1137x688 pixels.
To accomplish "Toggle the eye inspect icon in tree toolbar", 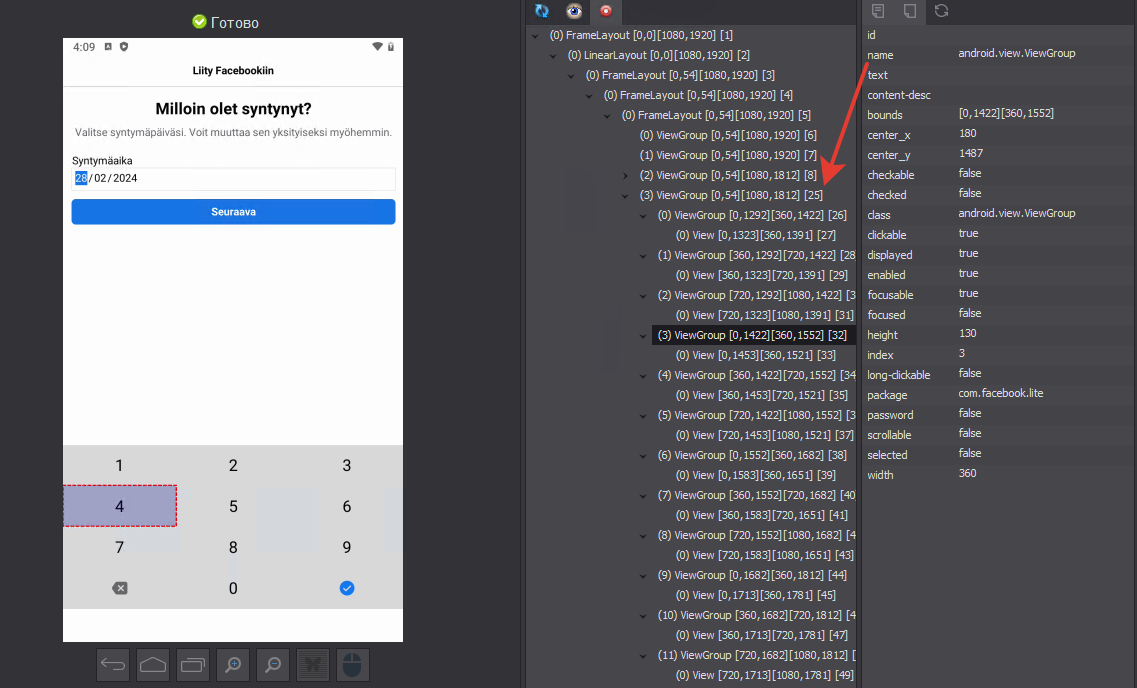I will tap(574, 11).
